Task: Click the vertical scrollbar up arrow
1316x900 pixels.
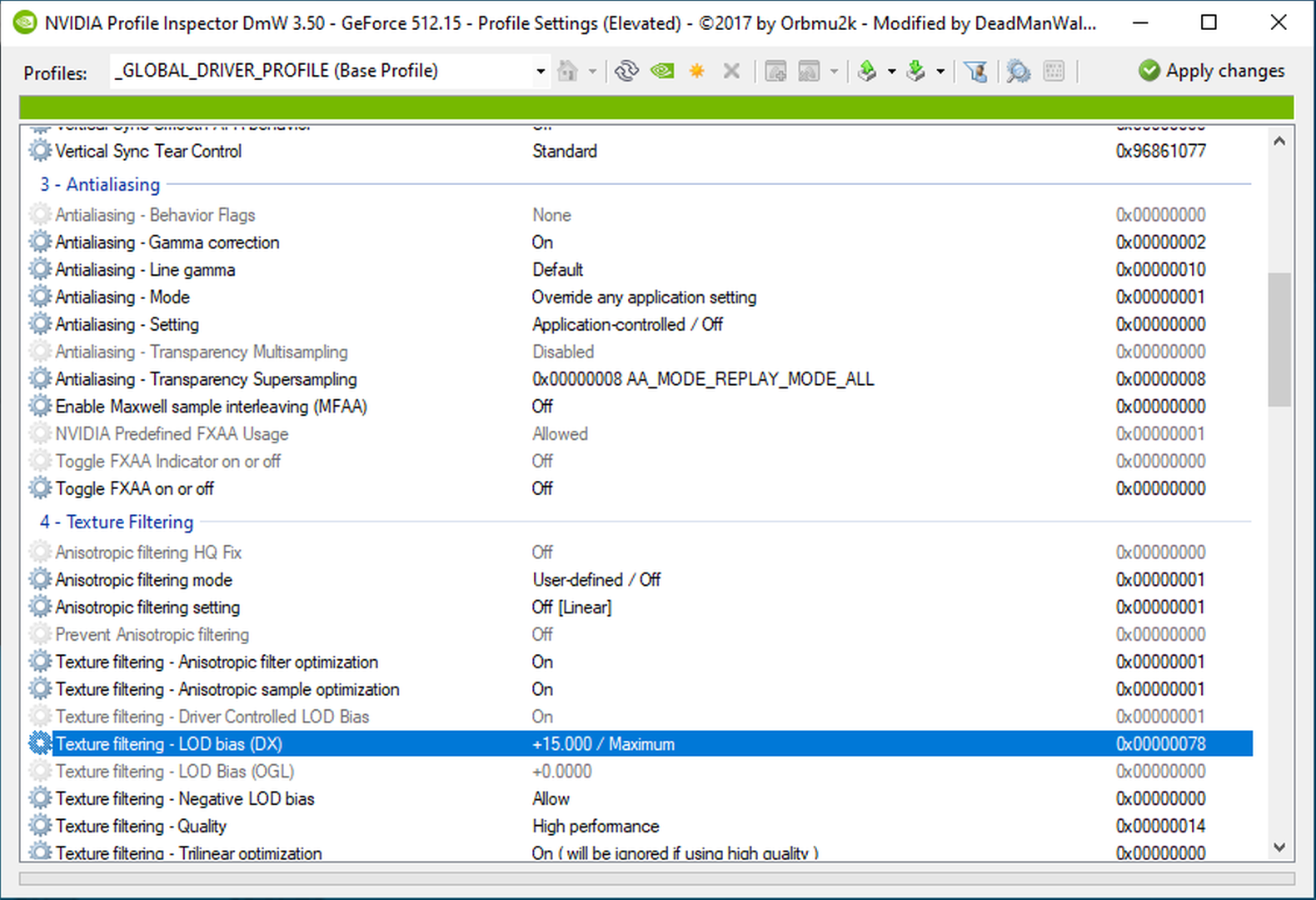Action: pos(1279,142)
